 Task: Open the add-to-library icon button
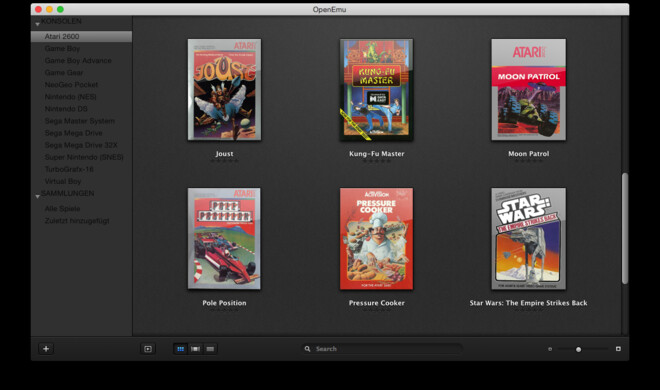(x=148, y=349)
